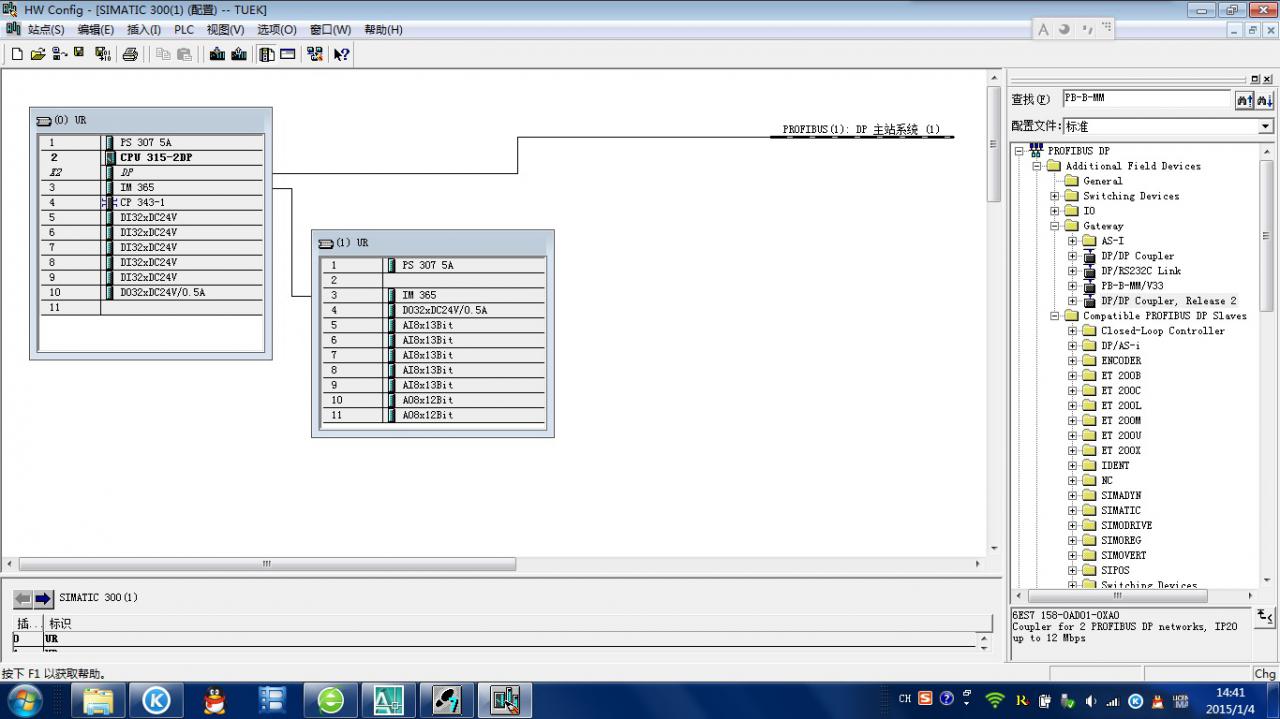The image size is (1280, 719).
Task: Open the QQ penguin taskbar icon
Action: point(214,701)
